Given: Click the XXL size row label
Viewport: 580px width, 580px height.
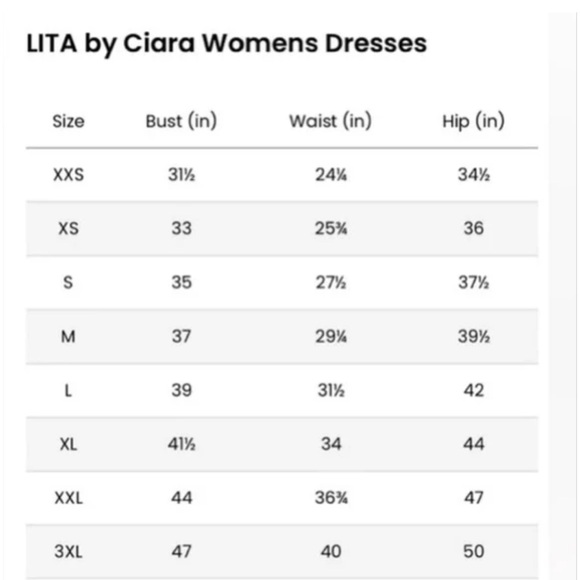Looking at the screenshot, I should click(68, 498).
